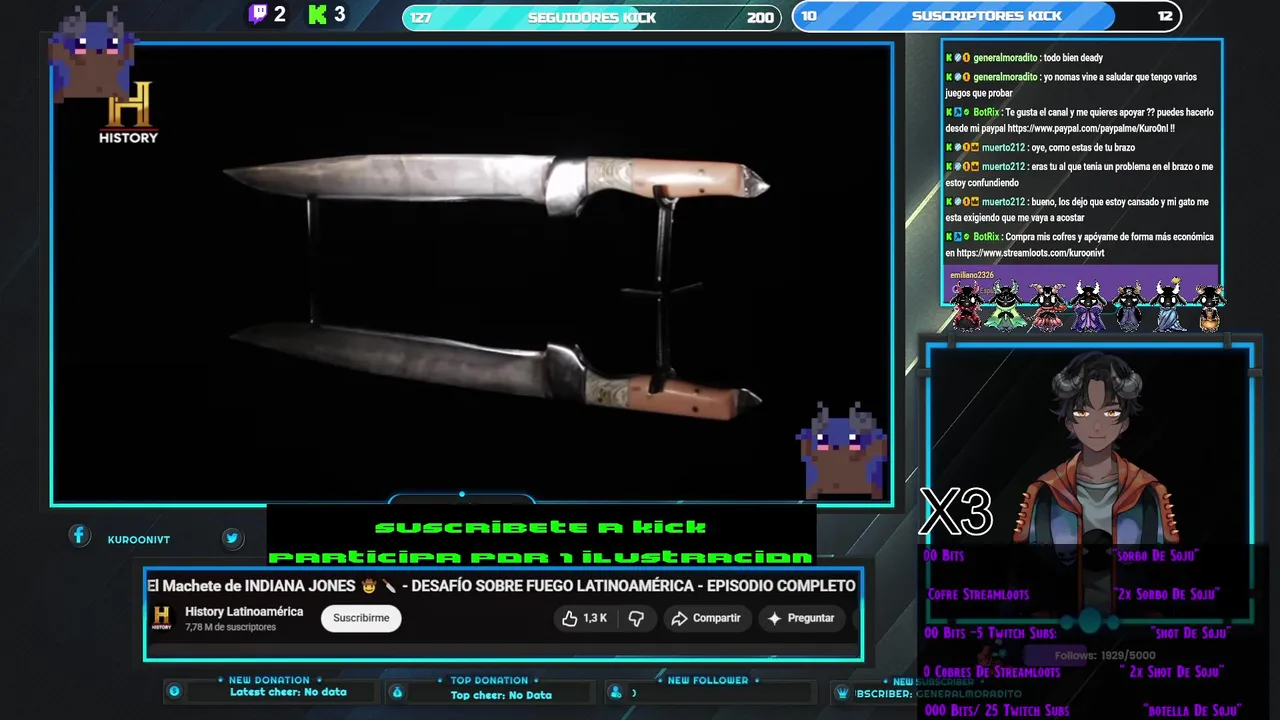Click the knife display video frame

click(x=472, y=274)
